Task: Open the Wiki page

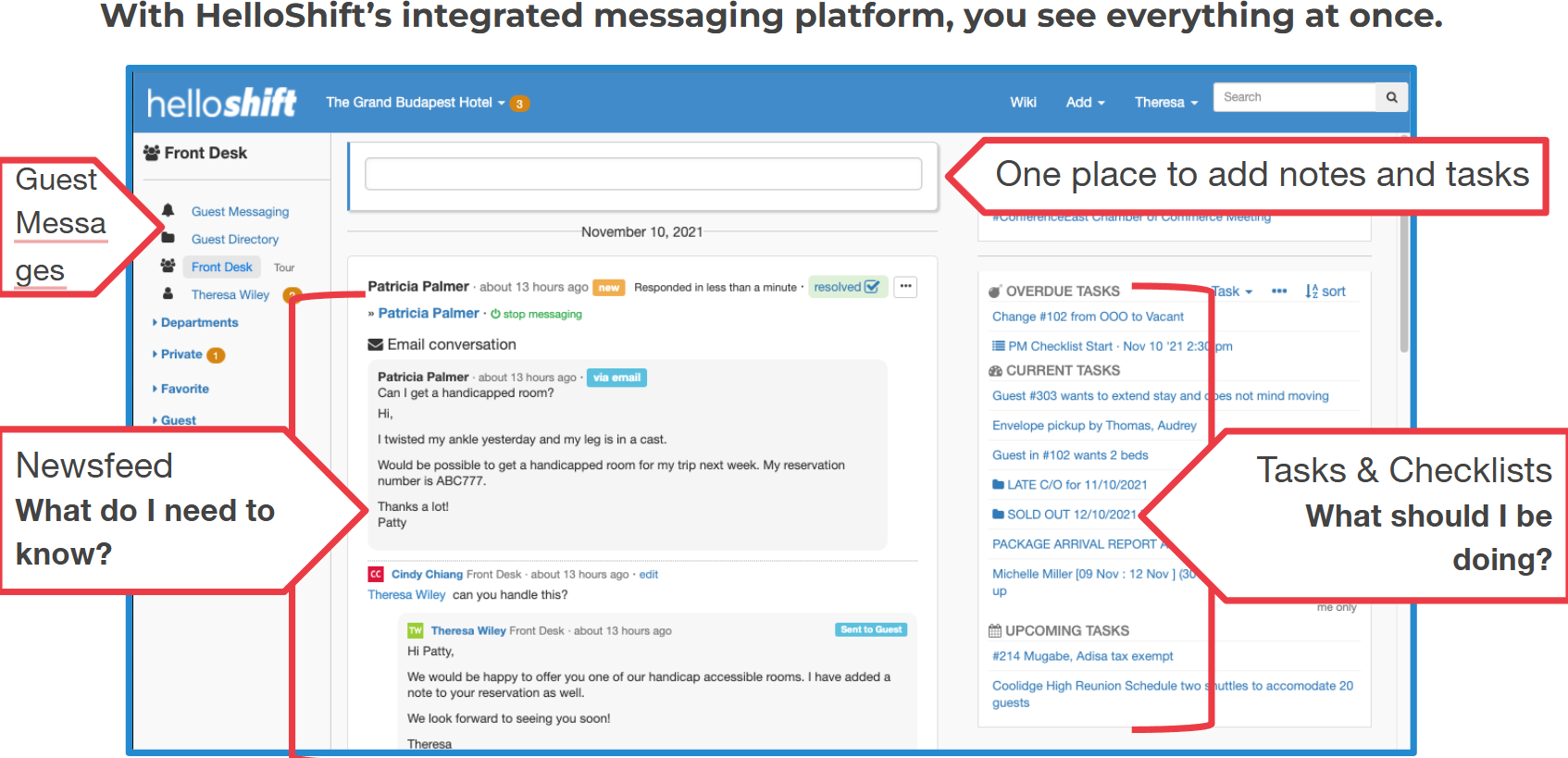Action: click(1023, 103)
